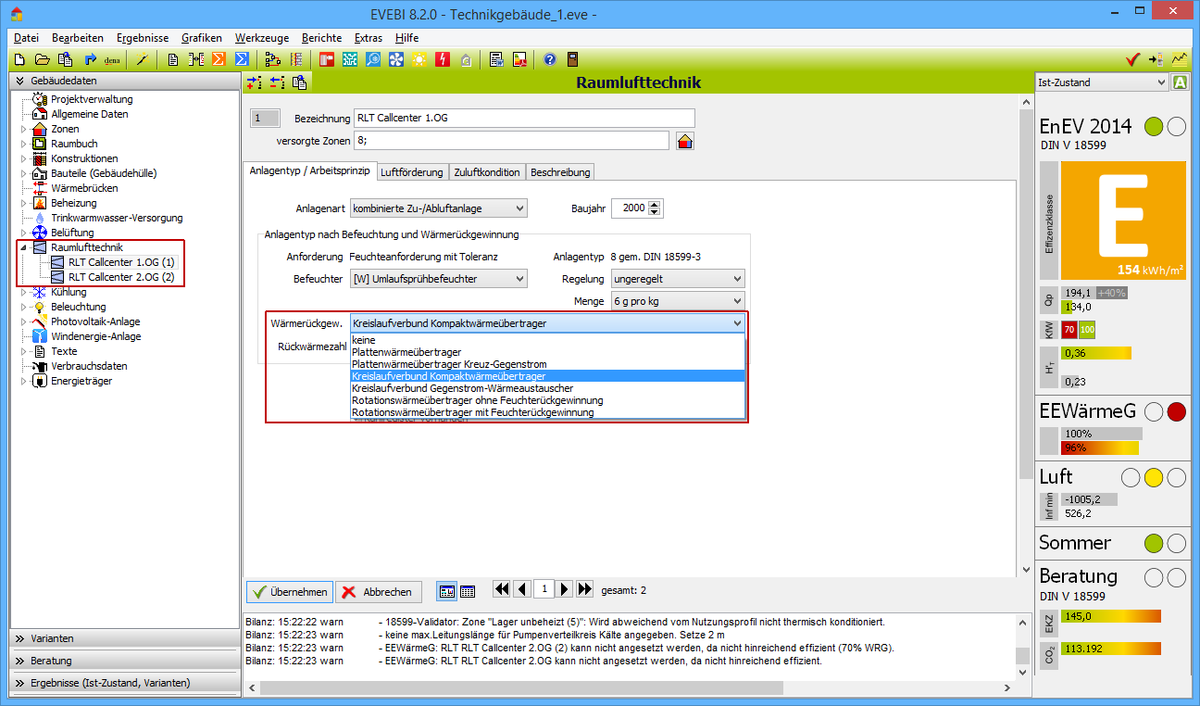This screenshot has height=706, width=1200.
Task: Click the yellow sun toolbar icon
Action: coord(419,60)
